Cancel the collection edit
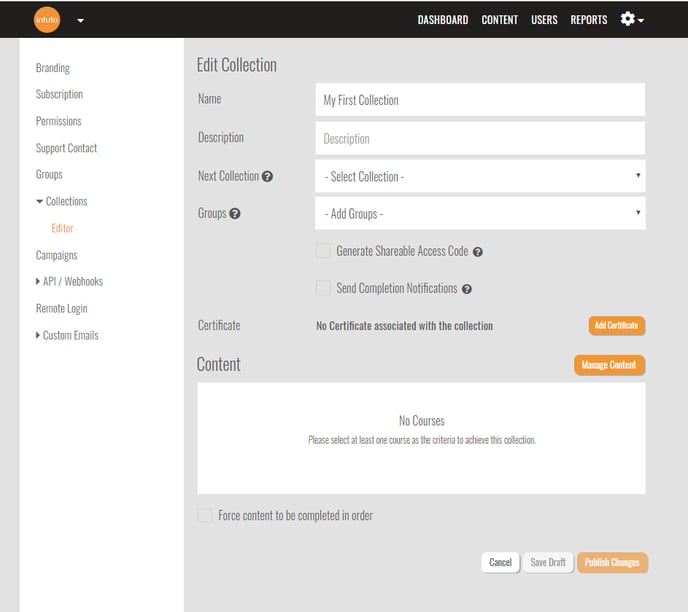Image resolution: width=688 pixels, height=612 pixels. [x=500, y=562]
